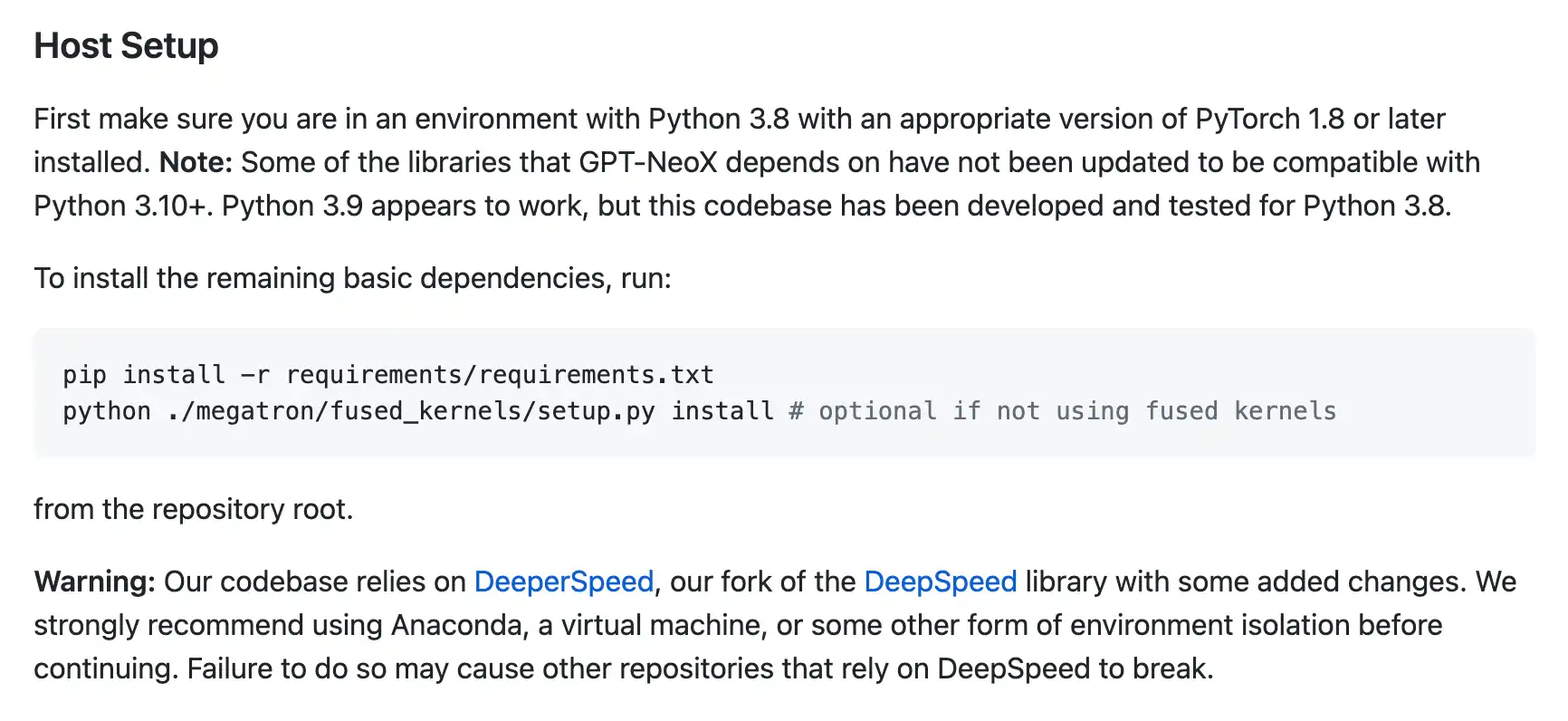This screenshot has height=721, width=1568.
Task: Click the python fused_kernels setup.py command
Action: (418, 411)
